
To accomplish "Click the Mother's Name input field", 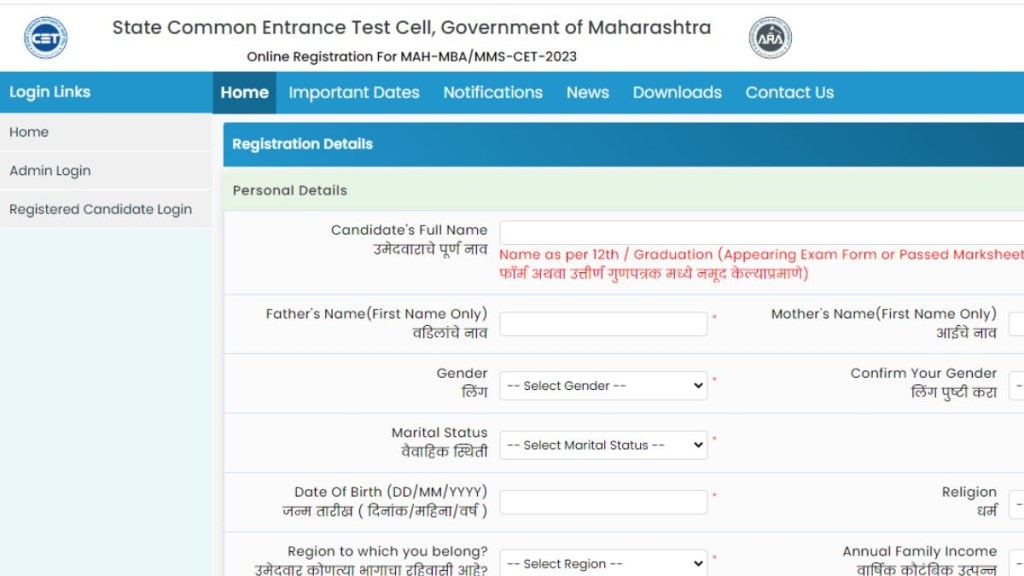I will (x=1018, y=323).
